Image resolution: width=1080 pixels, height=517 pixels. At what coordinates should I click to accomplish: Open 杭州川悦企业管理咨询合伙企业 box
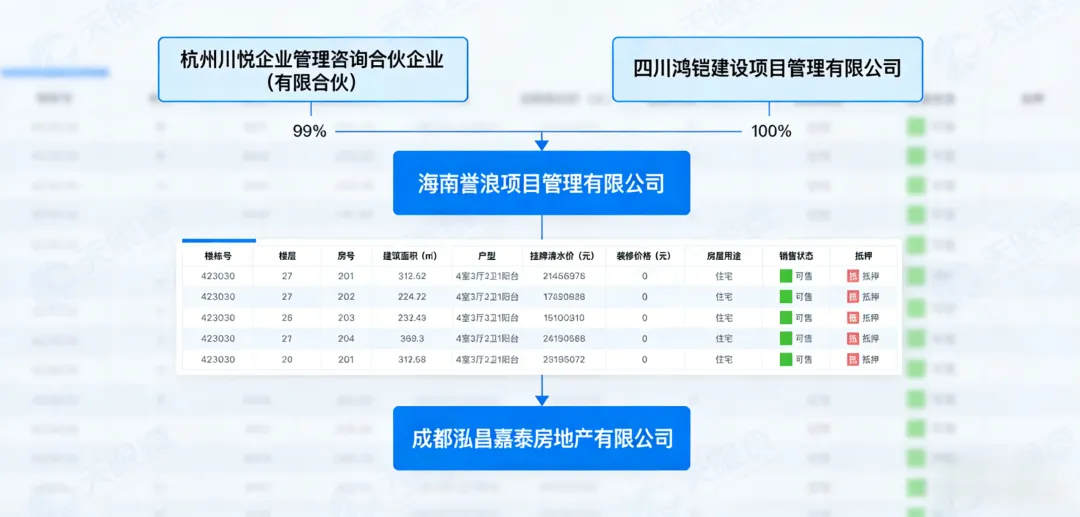point(313,70)
